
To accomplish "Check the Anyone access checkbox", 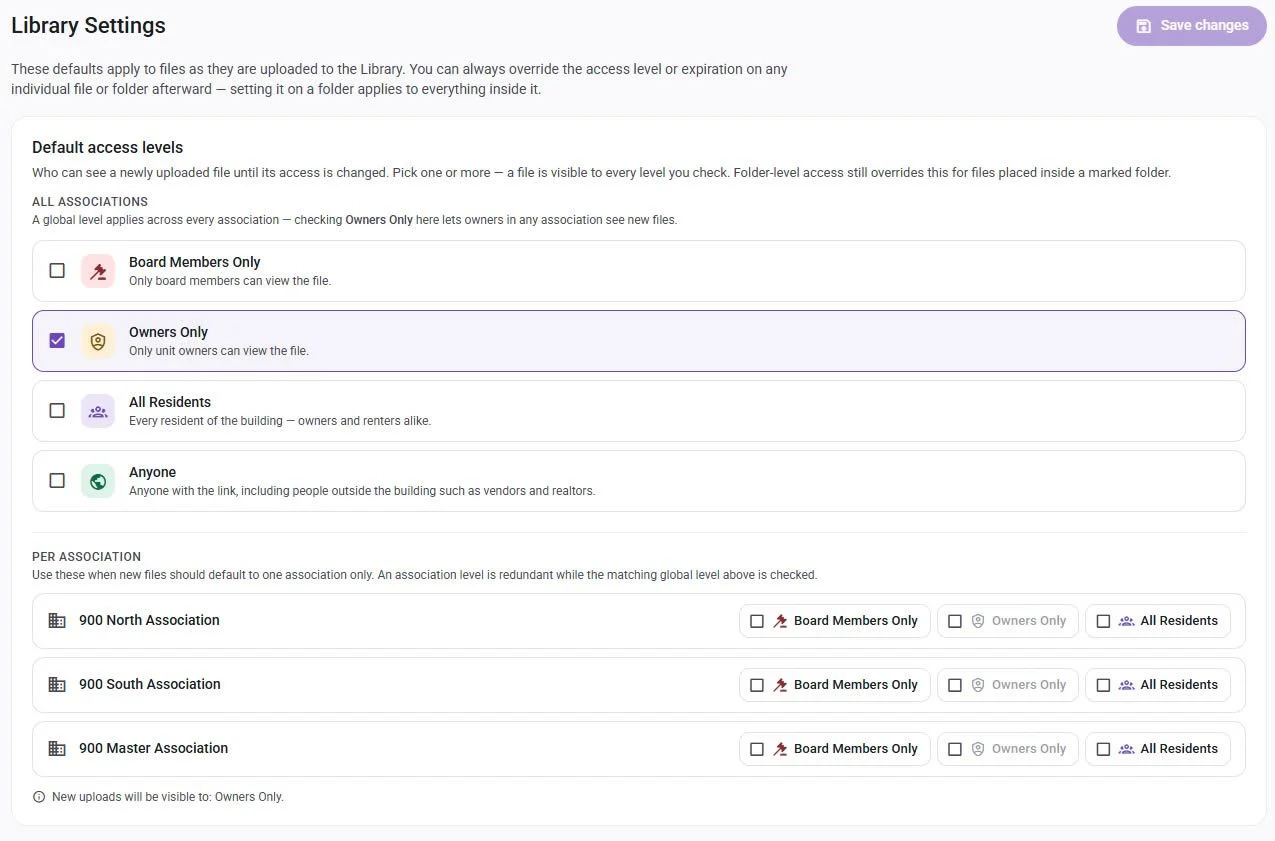I will click(57, 481).
